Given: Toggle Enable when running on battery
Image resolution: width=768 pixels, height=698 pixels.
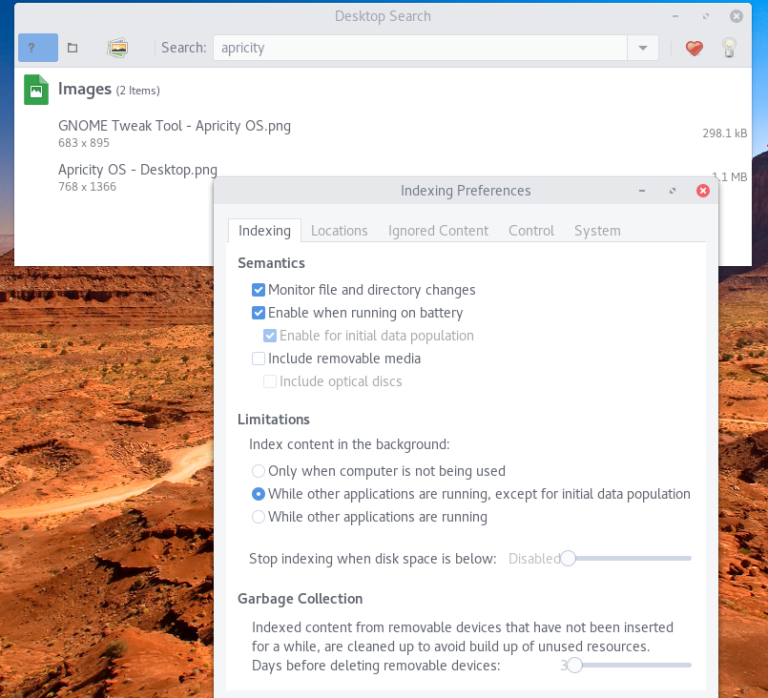Looking at the screenshot, I should (259, 313).
